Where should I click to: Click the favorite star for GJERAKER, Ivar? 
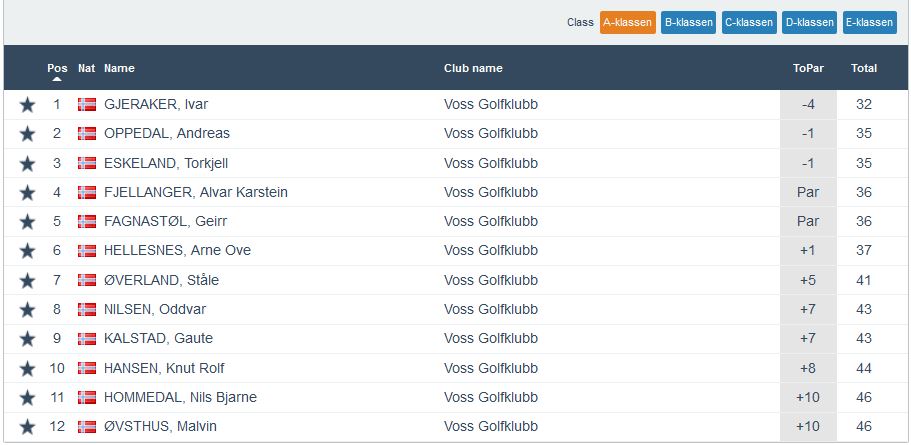27,105
